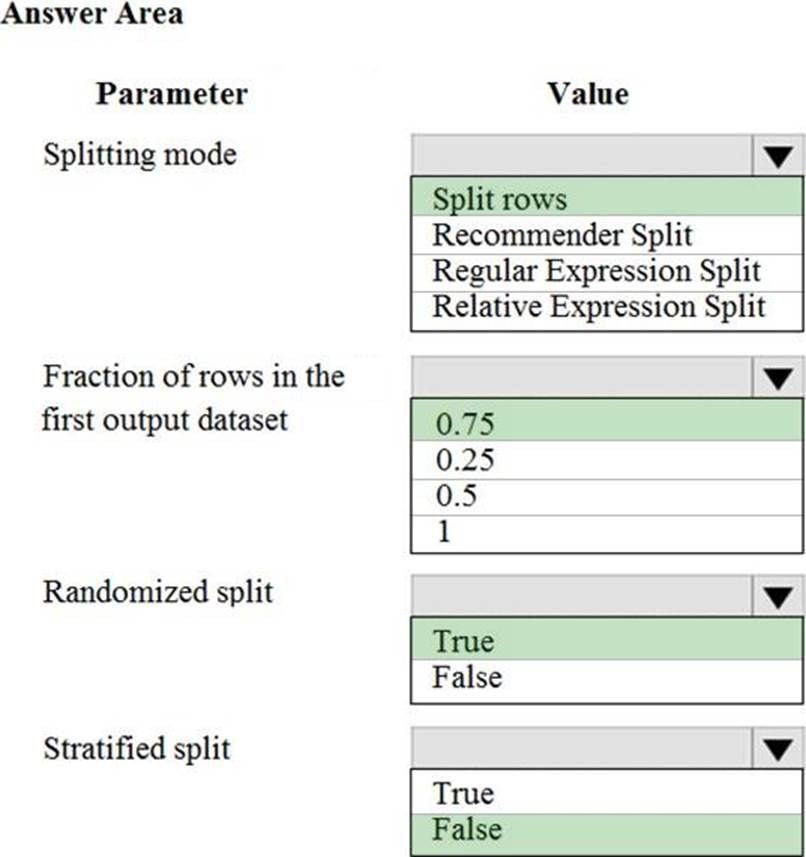The width and height of the screenshot is (806, 857).
Task: Expand the Fraction of rows dropdown arrow
Action: pos(777,378)
